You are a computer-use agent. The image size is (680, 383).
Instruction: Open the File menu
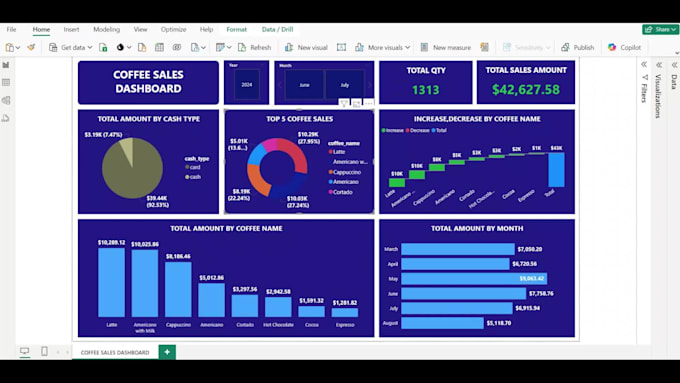[x=11, y=29]
